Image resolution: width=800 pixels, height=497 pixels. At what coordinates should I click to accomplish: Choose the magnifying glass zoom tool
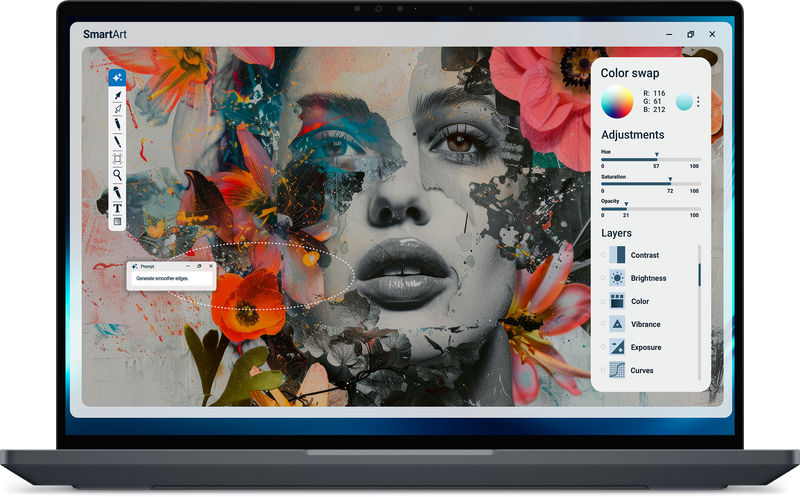click(117, 175)
